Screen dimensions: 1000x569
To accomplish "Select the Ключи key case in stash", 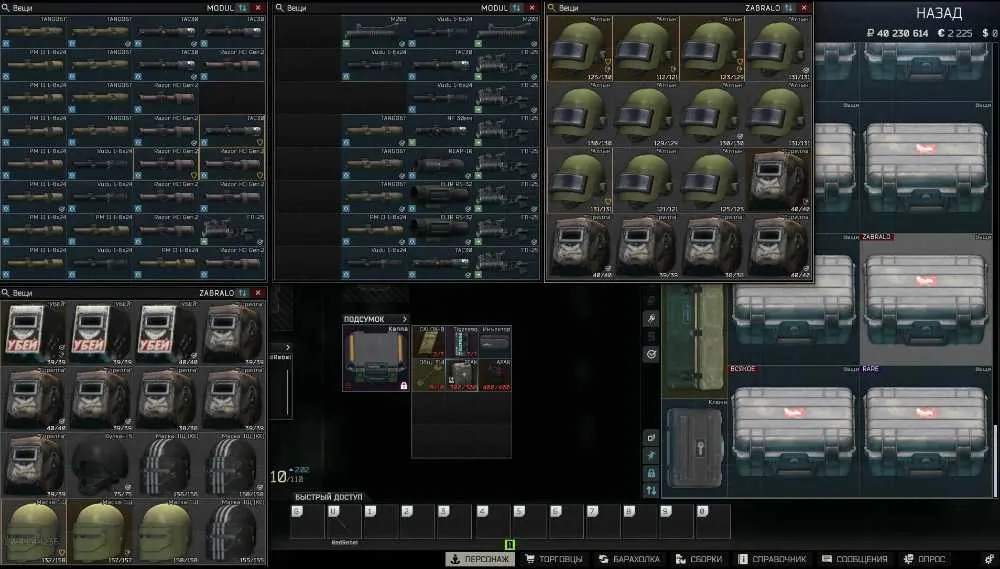I will click(695, 448).
